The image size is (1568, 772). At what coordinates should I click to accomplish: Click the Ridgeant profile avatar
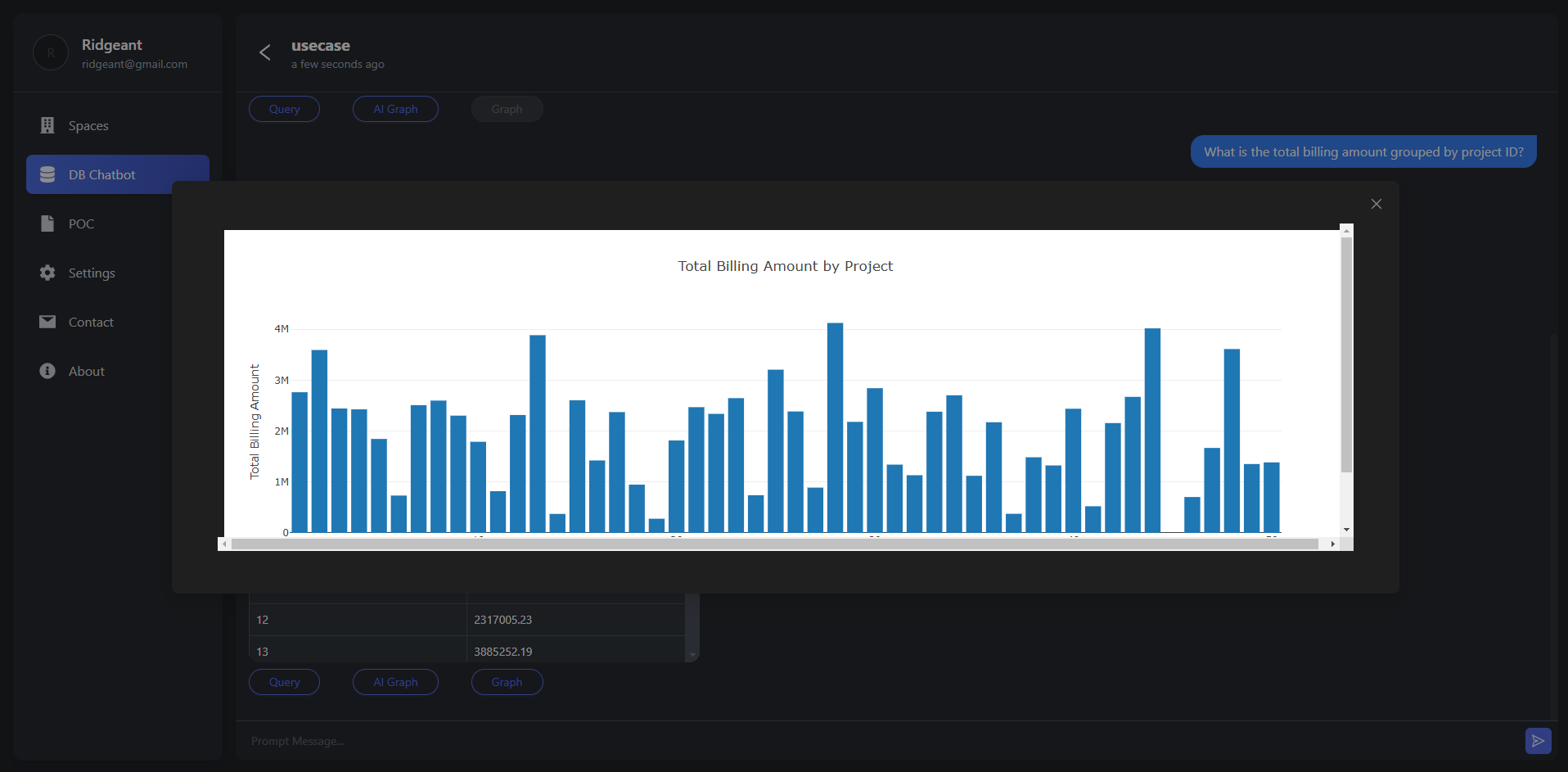[51, 53]
